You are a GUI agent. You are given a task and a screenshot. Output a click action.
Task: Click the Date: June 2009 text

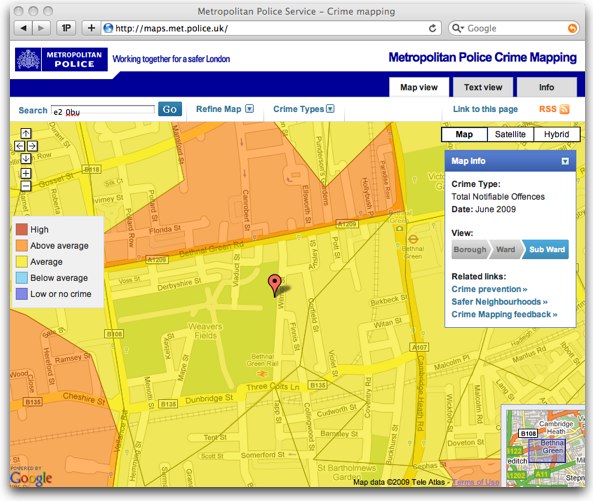483,209
